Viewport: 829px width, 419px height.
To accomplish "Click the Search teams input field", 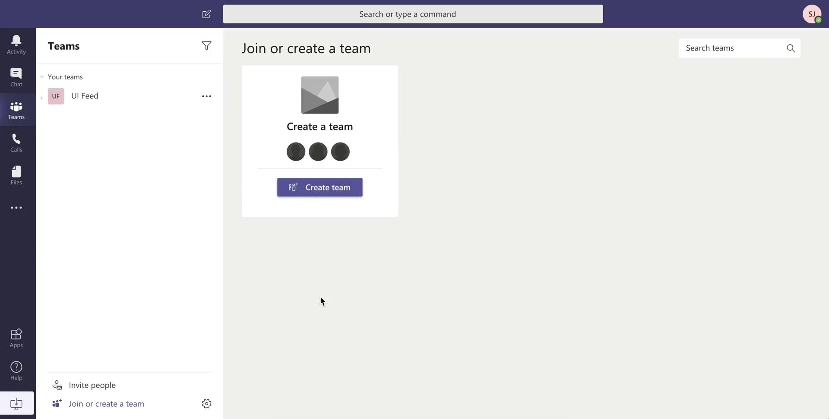I will [739, 48].
